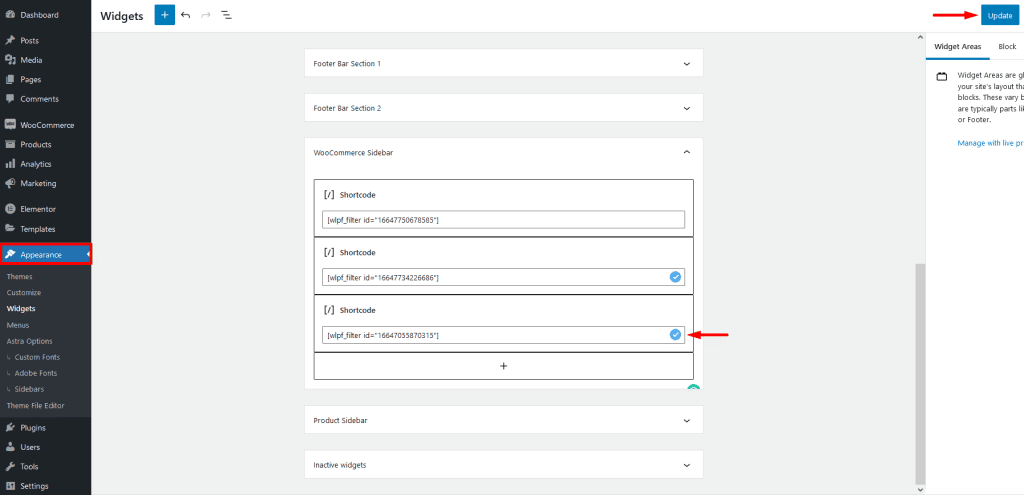Switch to the Block tab
Screen dimensions: 1024x495
coord(1006,47)
